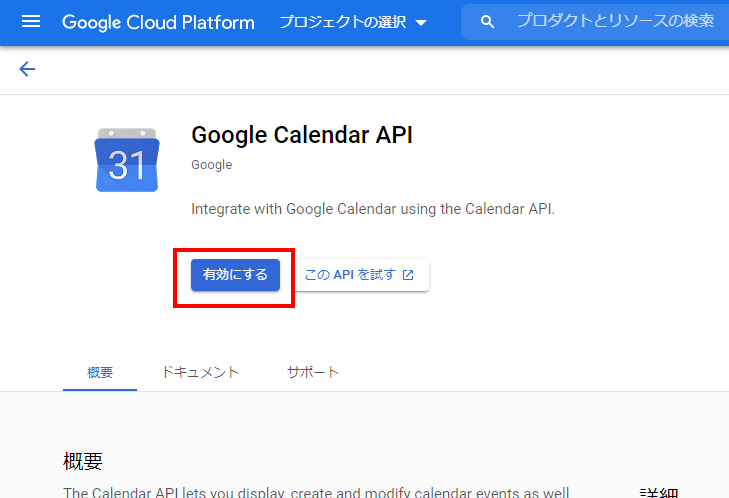This screenshot has width=729, height=498.
Task: Click the project selector dropdown arrow
Action: [x=420, y=23]
